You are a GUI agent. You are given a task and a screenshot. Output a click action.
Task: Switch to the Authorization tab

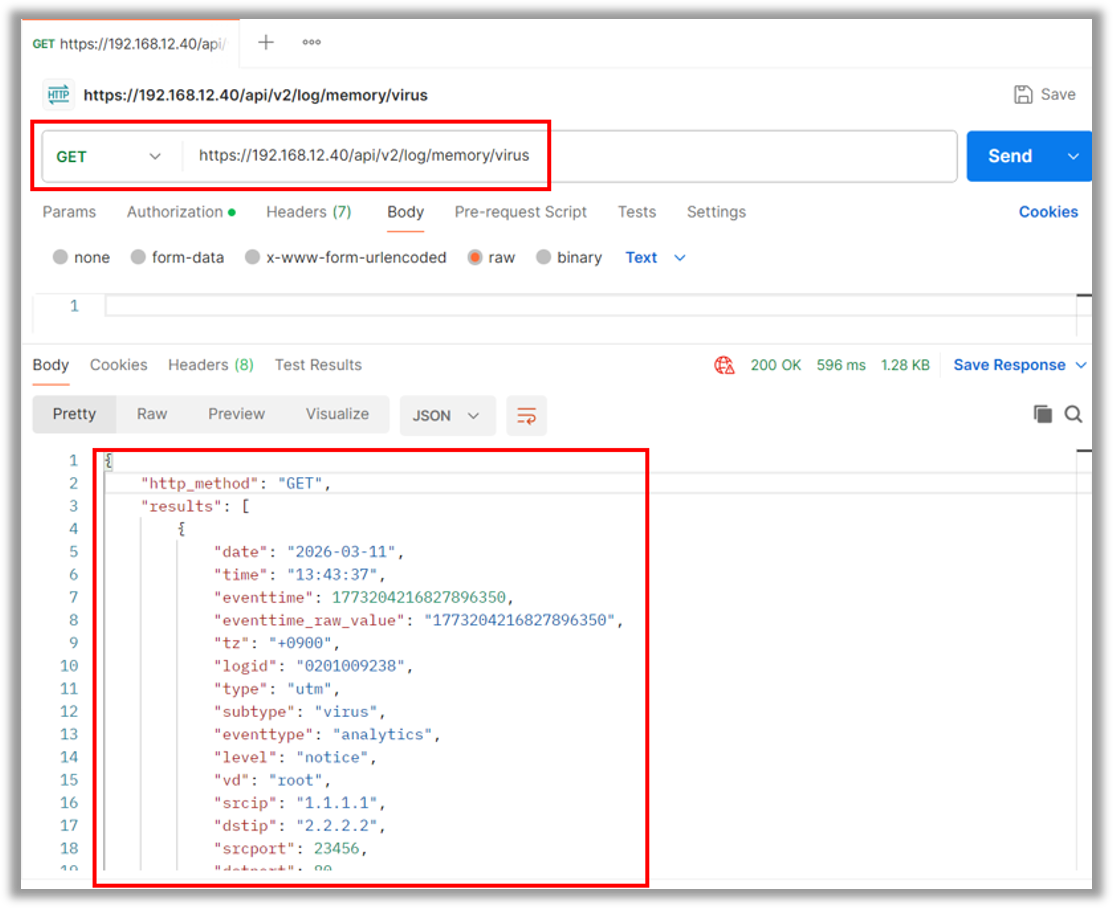(x=180, y=212)
